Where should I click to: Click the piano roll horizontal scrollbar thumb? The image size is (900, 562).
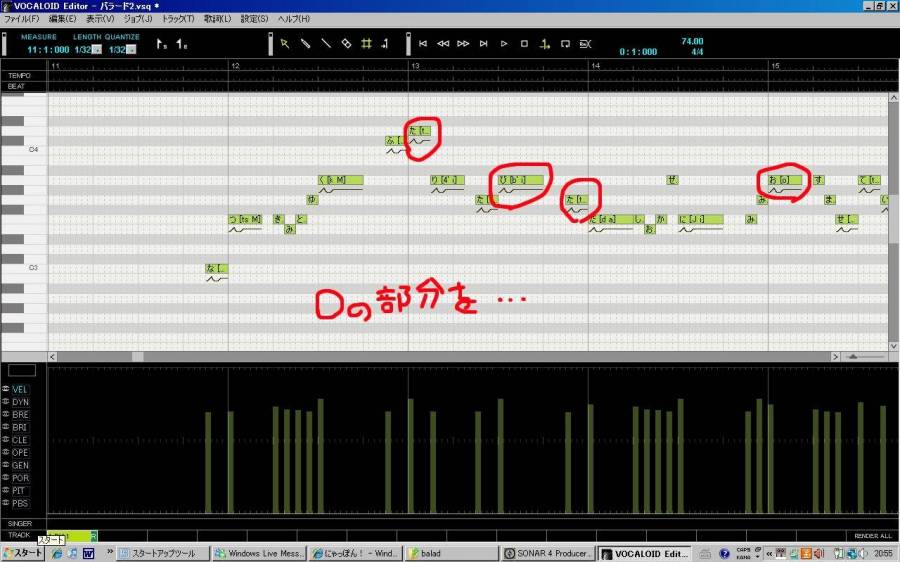[x=138, y=356]
